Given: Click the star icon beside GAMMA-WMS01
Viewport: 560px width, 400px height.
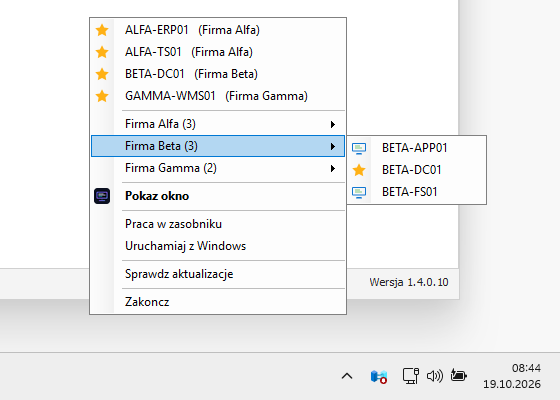Looking at the screenshot, I should pos(102,96).
